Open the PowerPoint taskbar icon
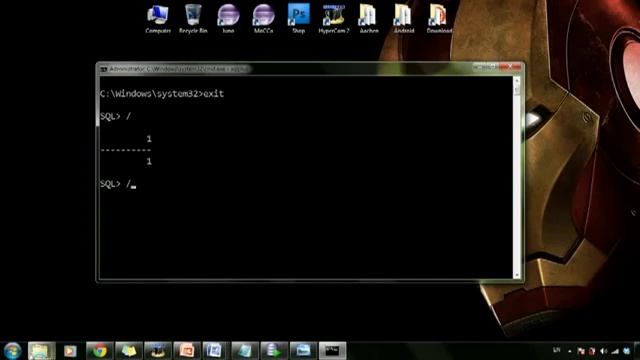Image resolution: width=640 pixels, height=360 pixels. tap(187, 351)
